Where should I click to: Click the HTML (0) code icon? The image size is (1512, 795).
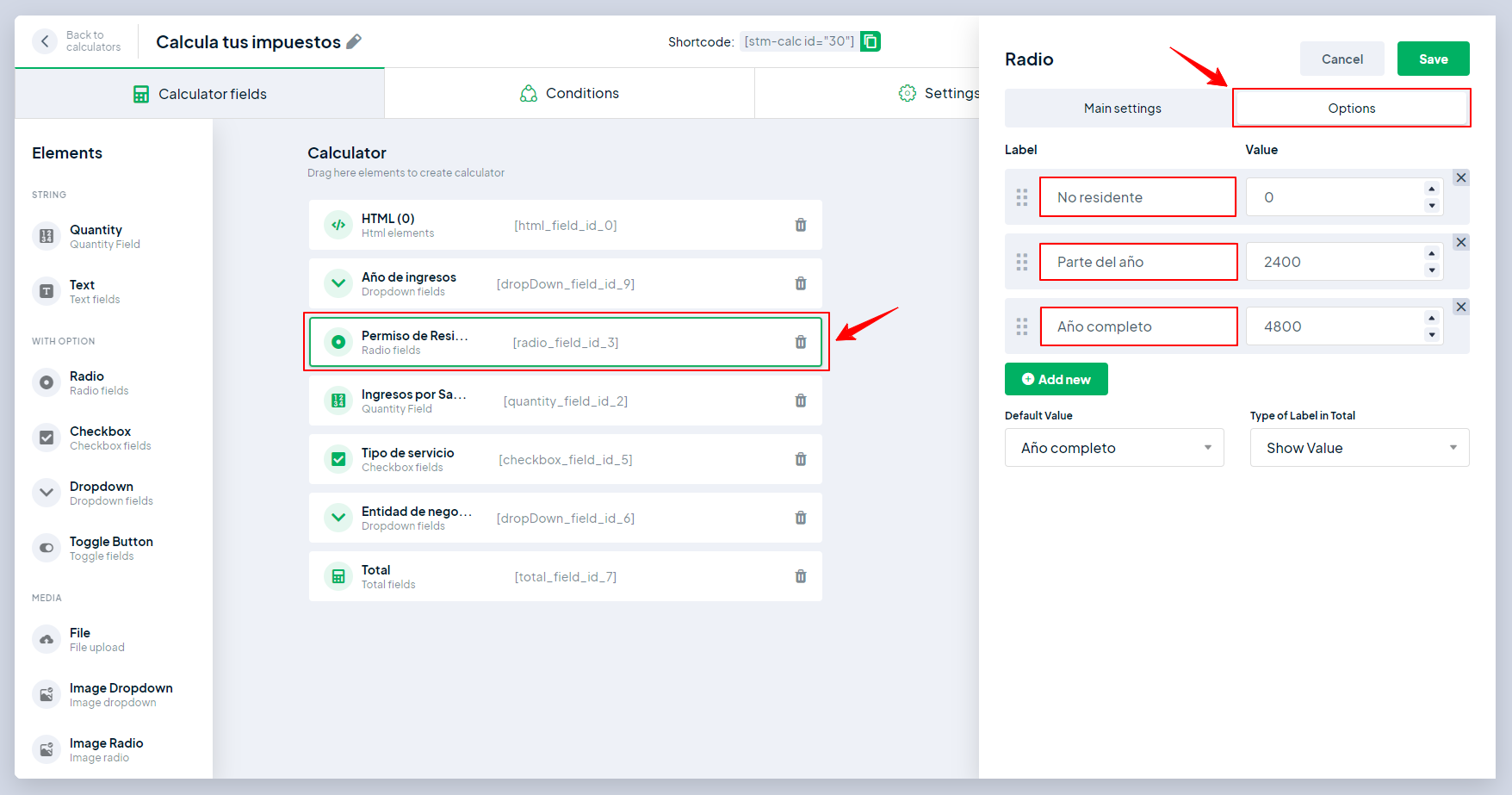click(x=338, y=225)
